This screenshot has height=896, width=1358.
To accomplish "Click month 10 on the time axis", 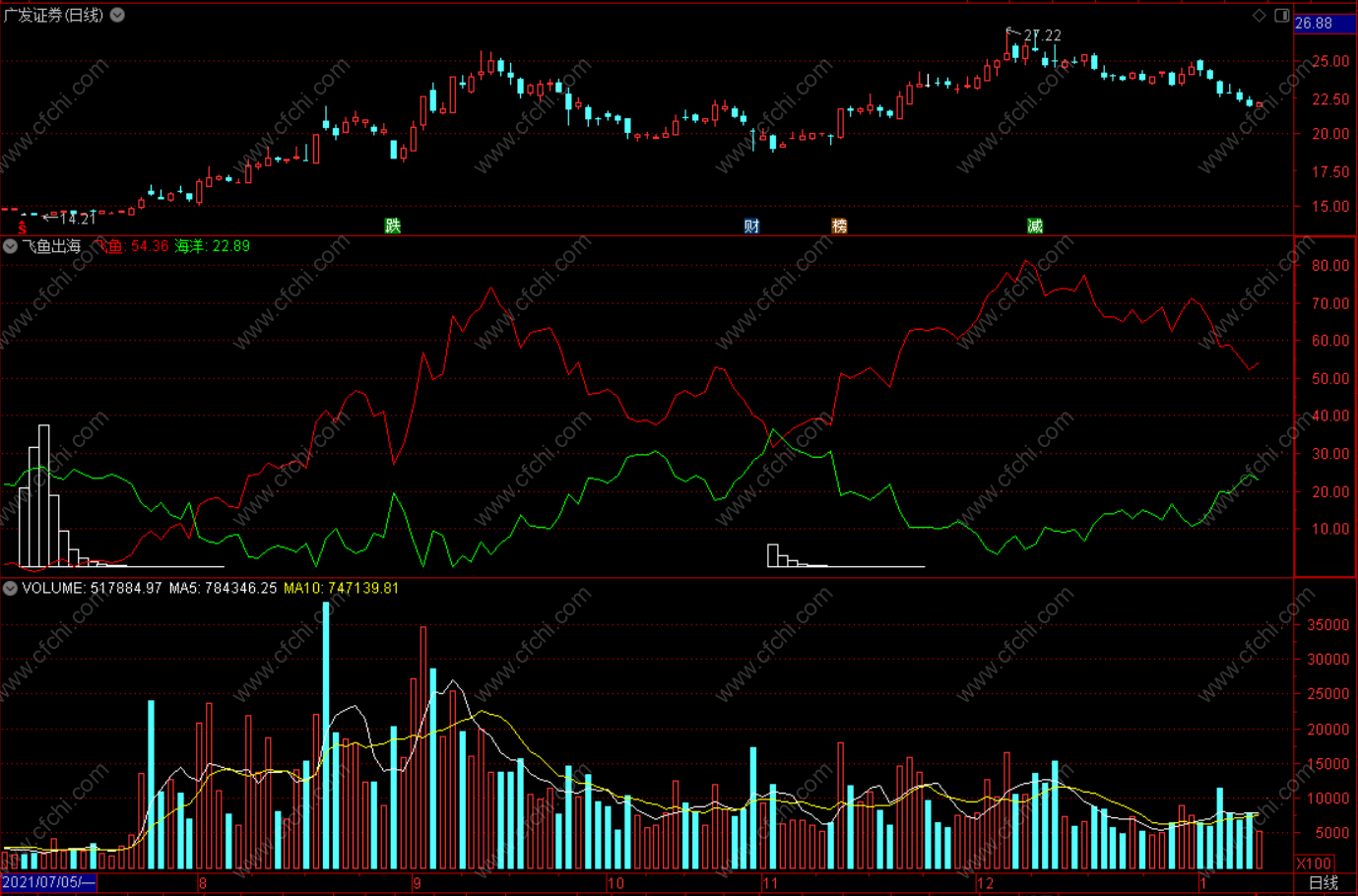I will pyautogui.click(x=615, y=883).
